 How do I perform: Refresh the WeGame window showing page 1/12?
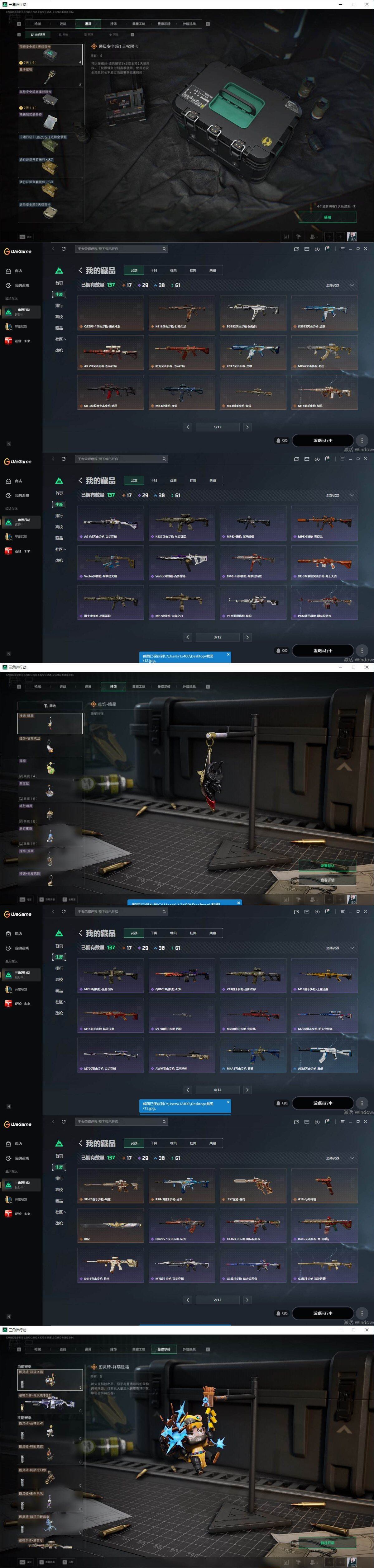(x=63, y=249)
